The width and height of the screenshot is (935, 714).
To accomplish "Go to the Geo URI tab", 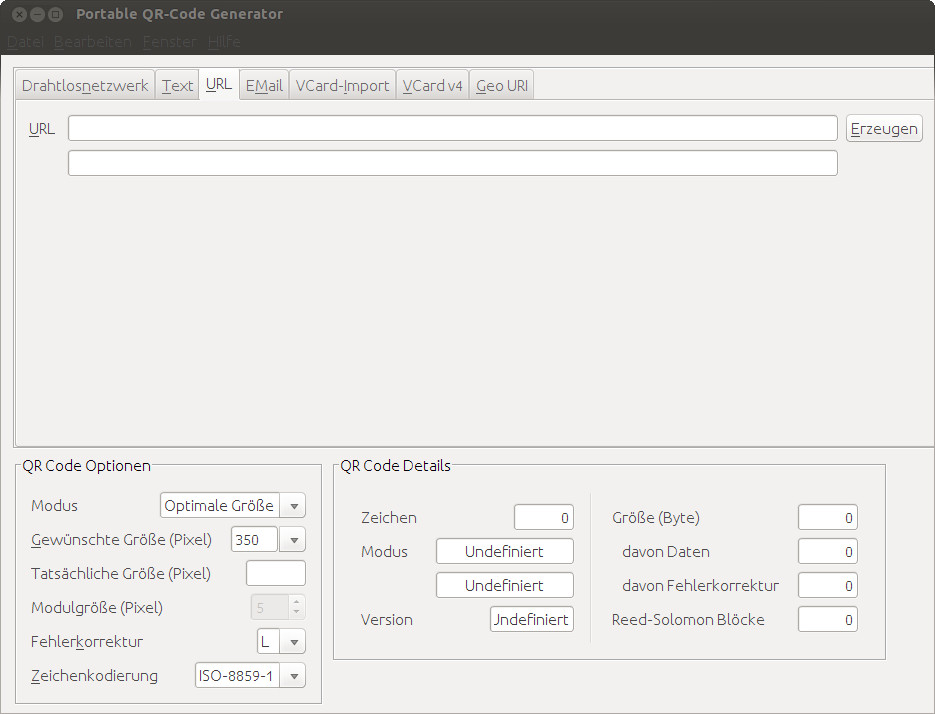I will (x=501, y=86).
